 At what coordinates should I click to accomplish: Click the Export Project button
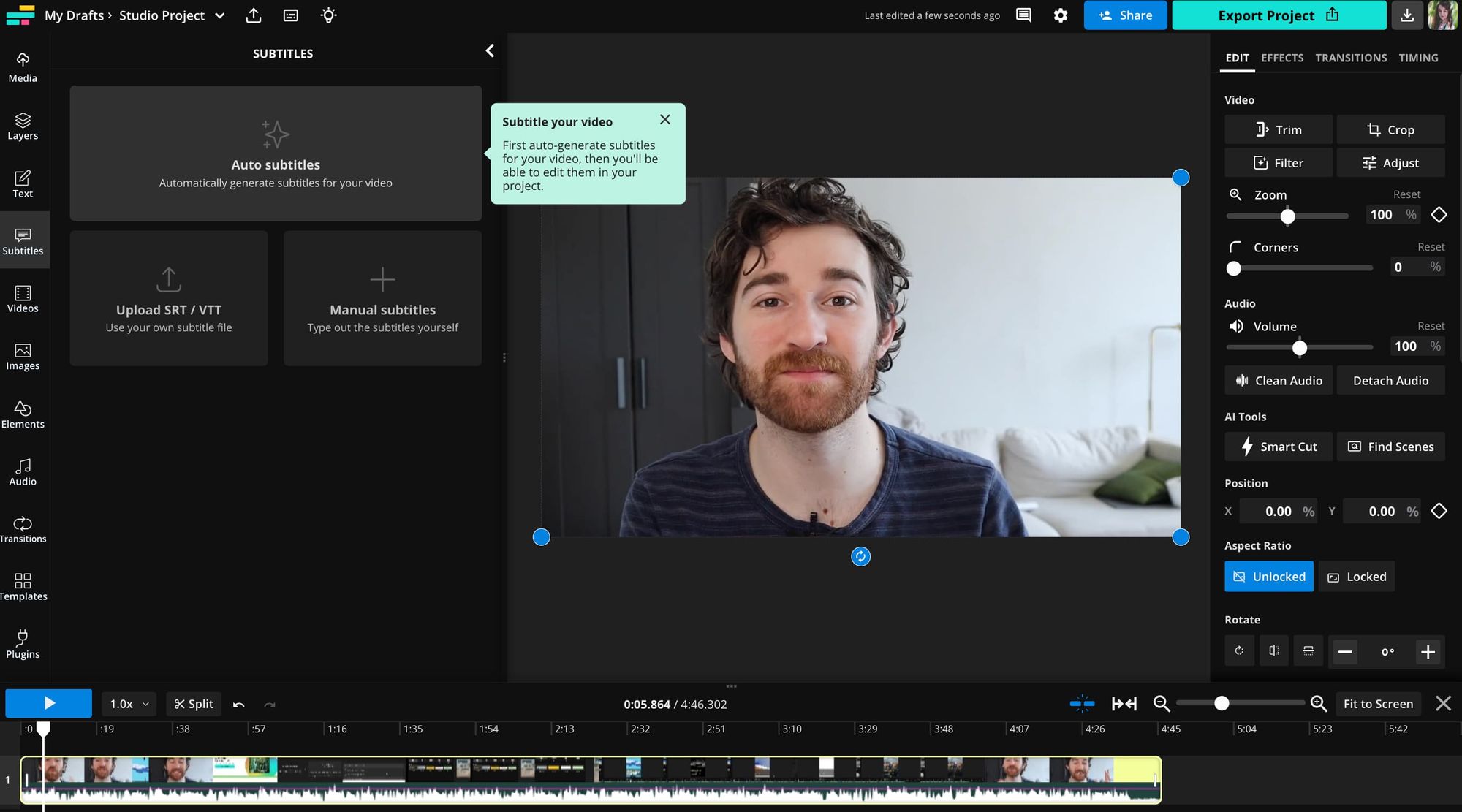pyautogui.click(x=1279, y=15)
